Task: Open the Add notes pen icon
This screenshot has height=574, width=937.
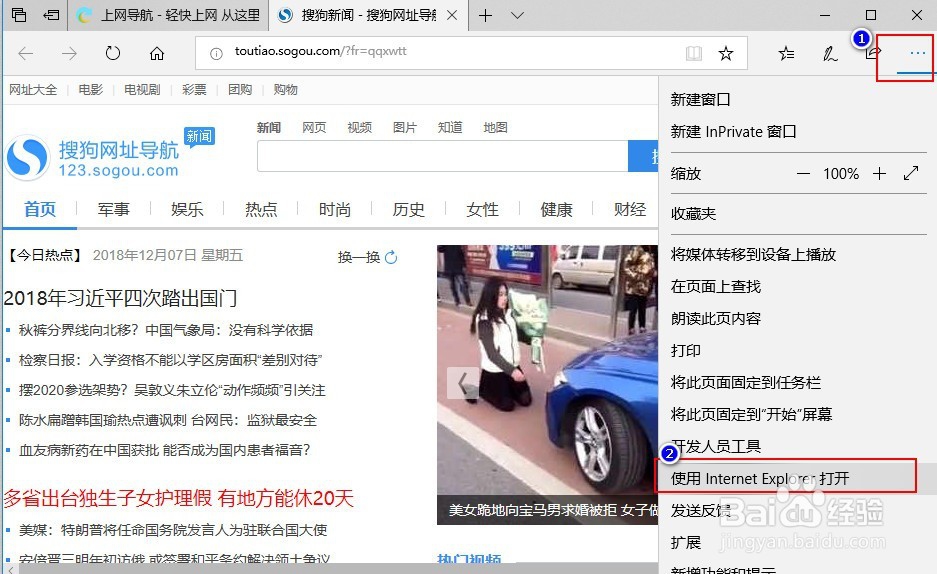Action: [x=830, y=54]
